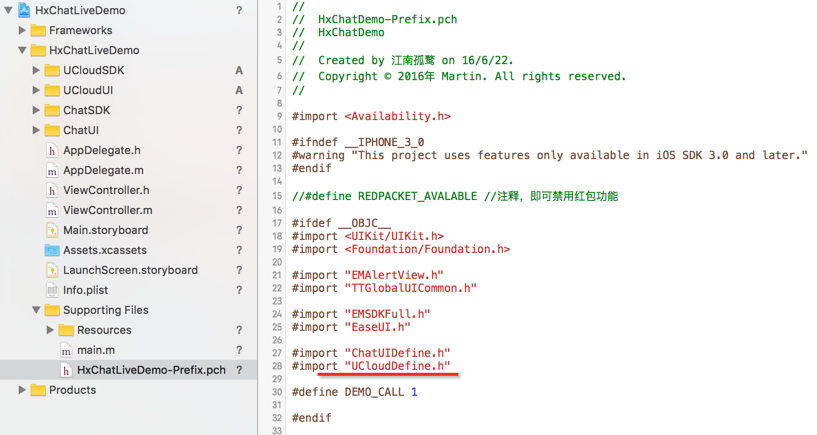Image resolution: width=817 pixels, height=435 pixels.
Task: Click the storyboard icon for LaunchScreen.storyboard
Action: (52, 270)
